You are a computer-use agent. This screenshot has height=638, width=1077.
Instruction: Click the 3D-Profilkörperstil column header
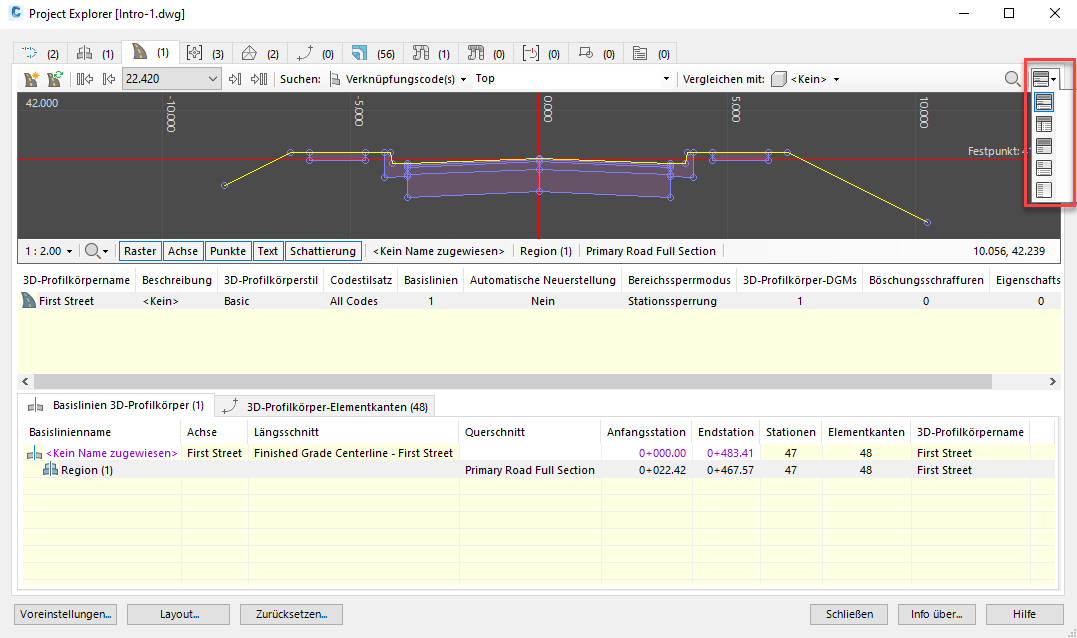(x=271, y=280)
